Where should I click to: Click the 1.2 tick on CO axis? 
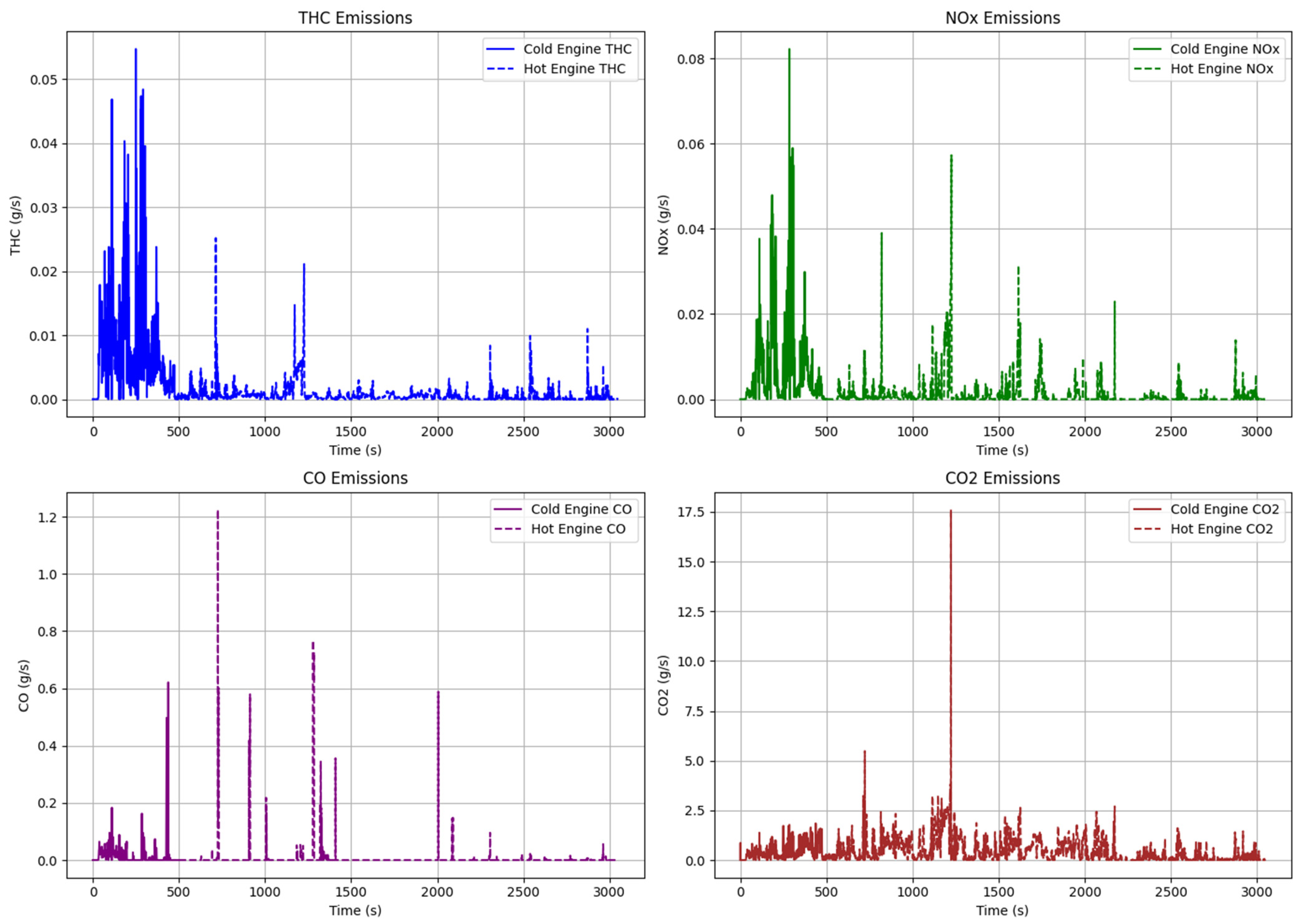tap(47, 517)
